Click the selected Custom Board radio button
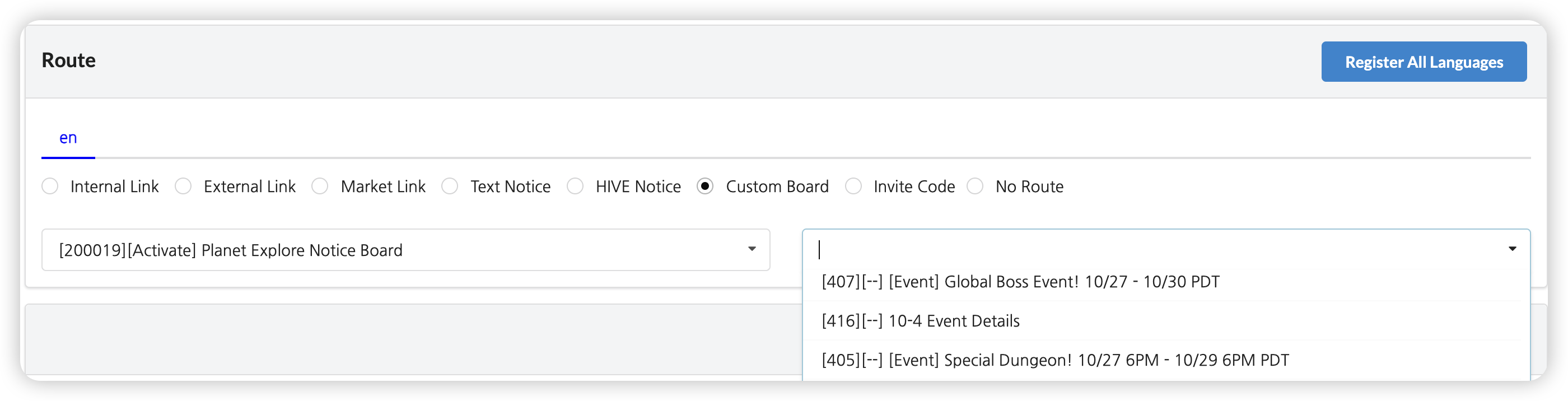 (x=705, y=186)
